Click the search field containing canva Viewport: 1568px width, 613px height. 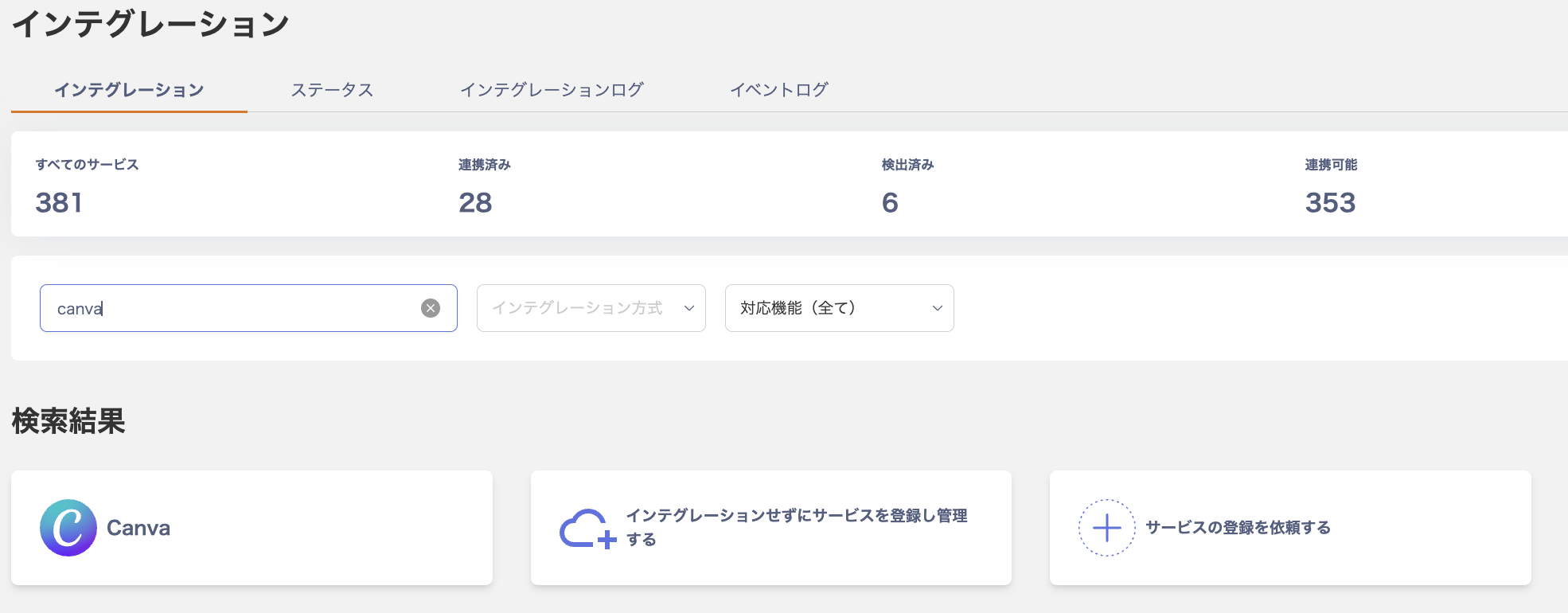pyautogui.click(x=231, y=308)
